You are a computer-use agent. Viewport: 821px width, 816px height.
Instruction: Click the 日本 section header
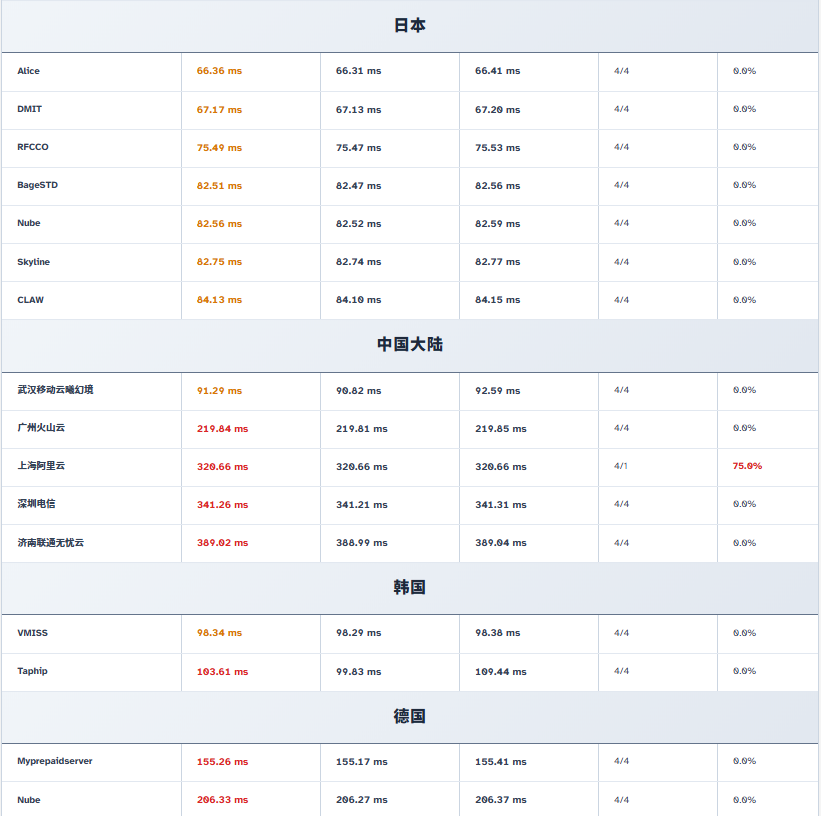coord(409,26)
